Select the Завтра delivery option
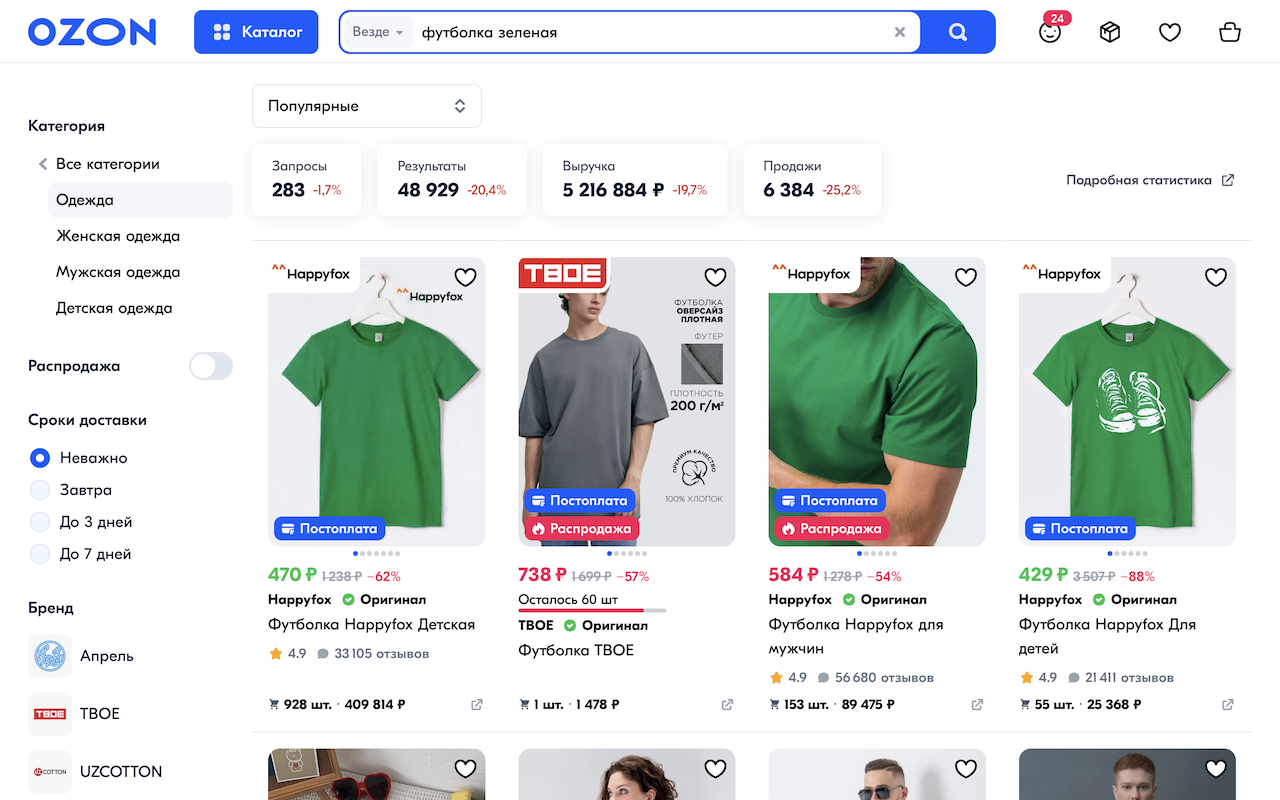The width and height of the screenshot is (1280, 800). click(x=40, y=490)
